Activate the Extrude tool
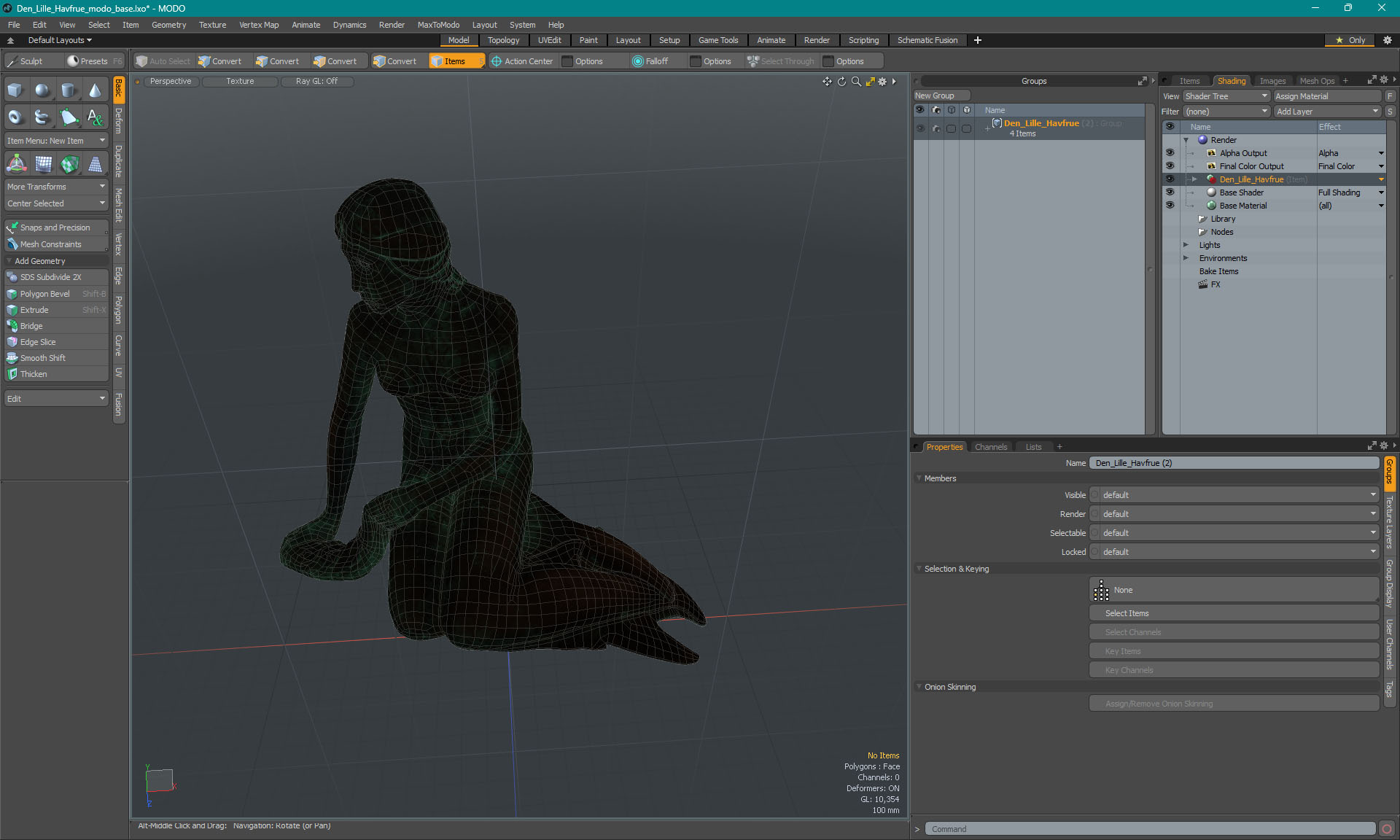The width and height of the screenshot is (1400, 840). coord(56,310)
